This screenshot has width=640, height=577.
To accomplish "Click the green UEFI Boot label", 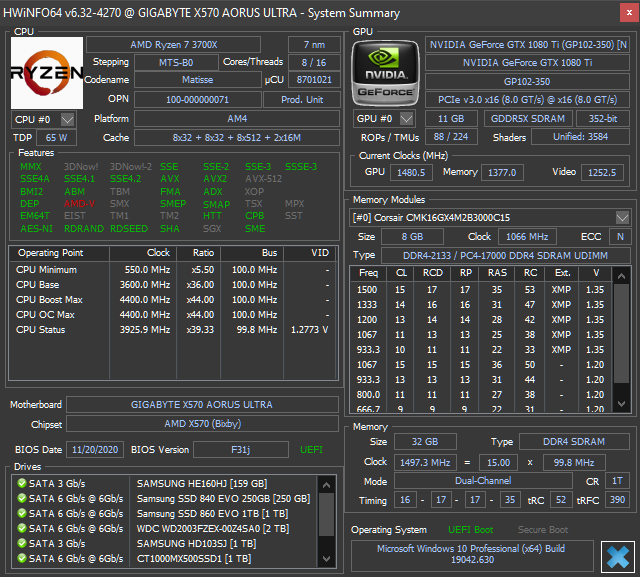I will (470, 530).
